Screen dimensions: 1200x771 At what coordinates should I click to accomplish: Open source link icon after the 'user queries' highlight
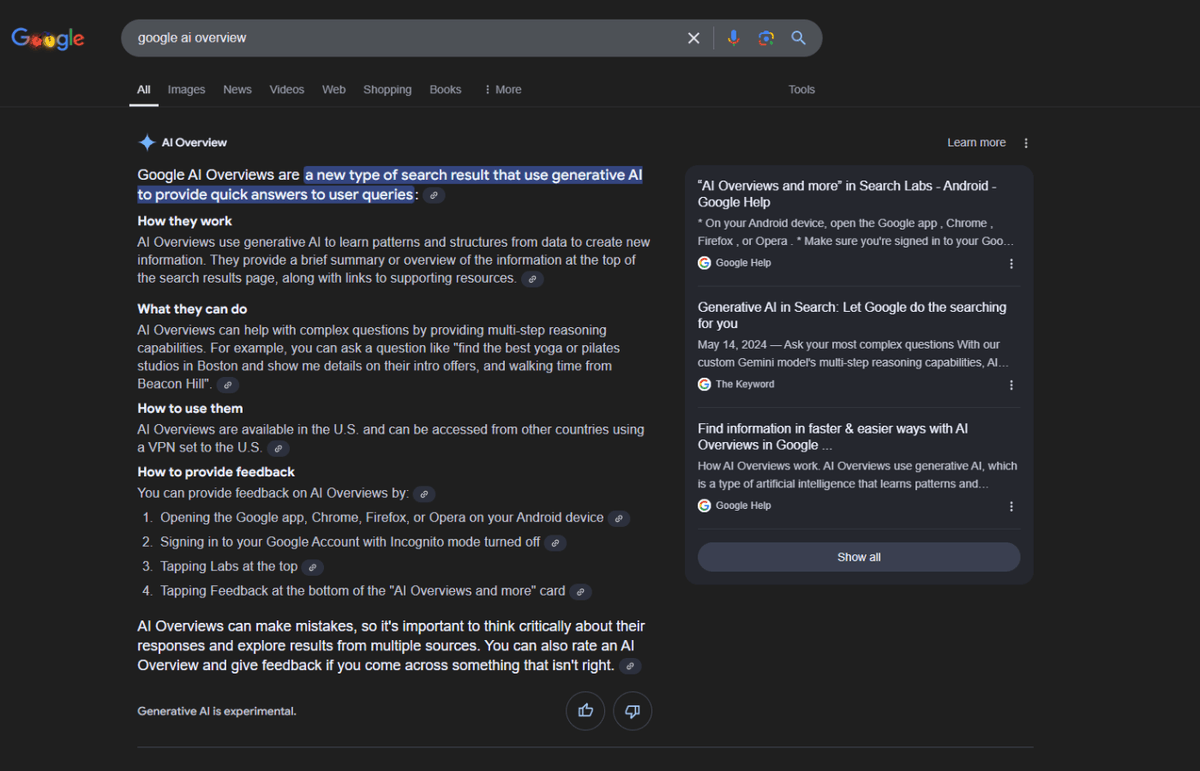pyautogui.click(x=434, y=196)
